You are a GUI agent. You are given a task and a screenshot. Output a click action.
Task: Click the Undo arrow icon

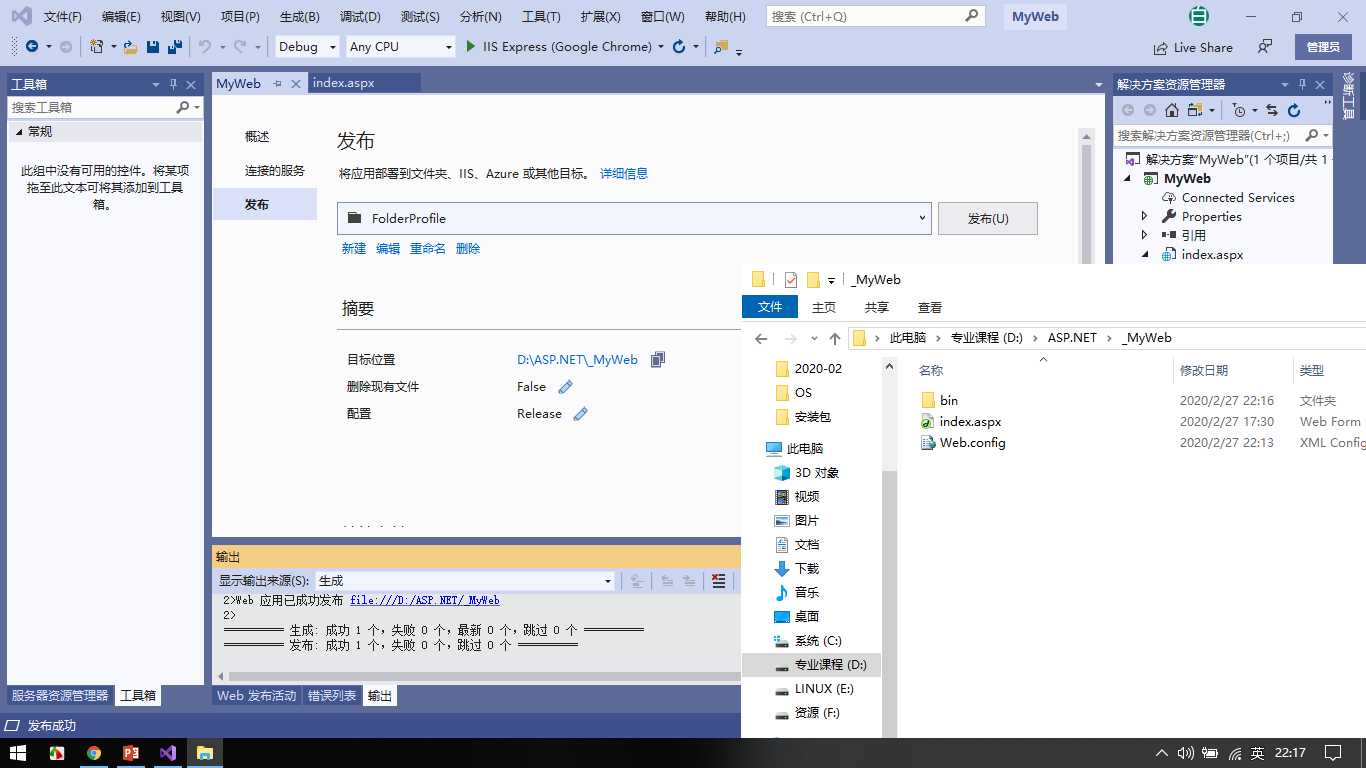(x=205, y=46)
